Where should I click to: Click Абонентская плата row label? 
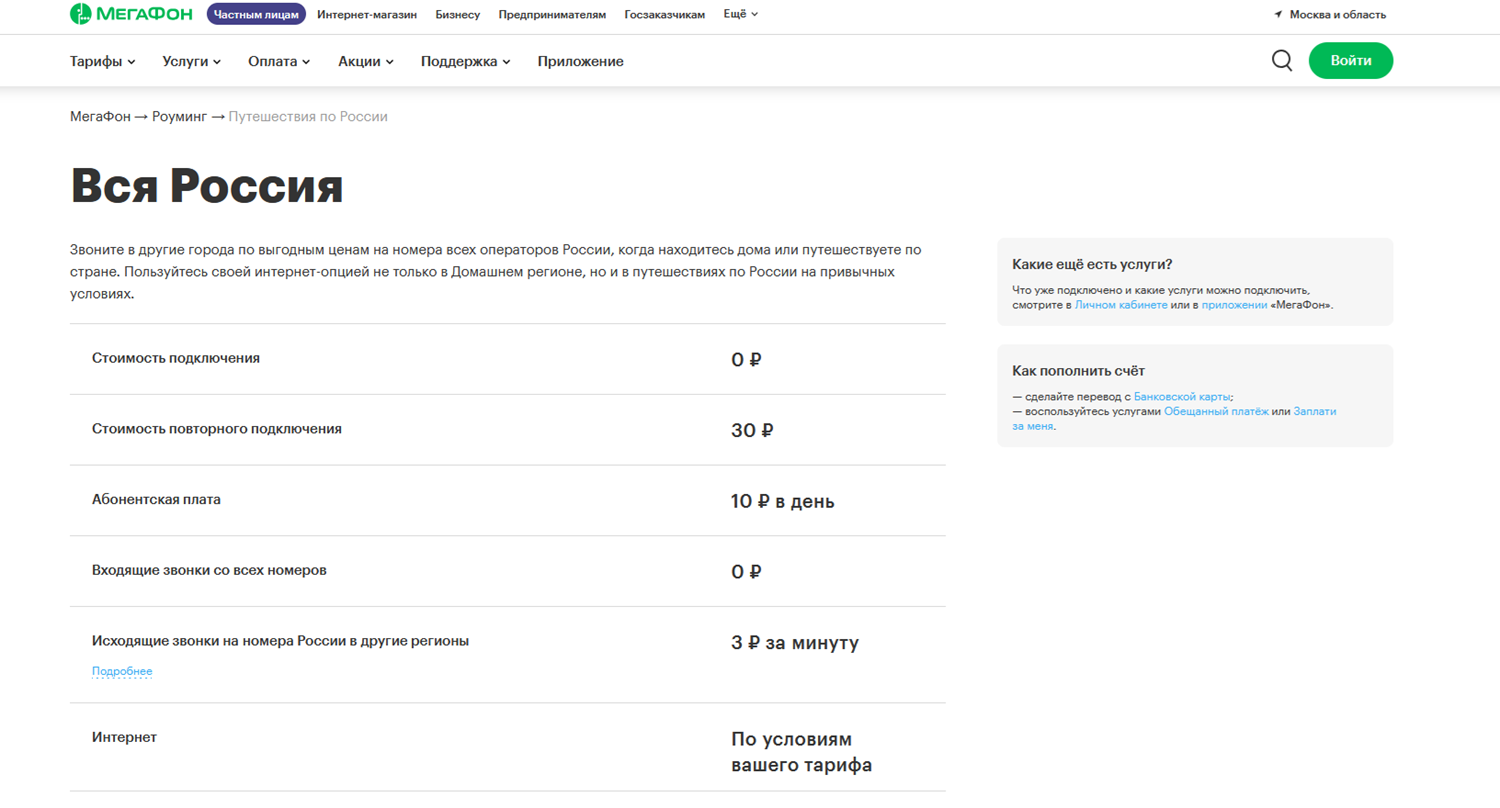click(x=156, y=499)
